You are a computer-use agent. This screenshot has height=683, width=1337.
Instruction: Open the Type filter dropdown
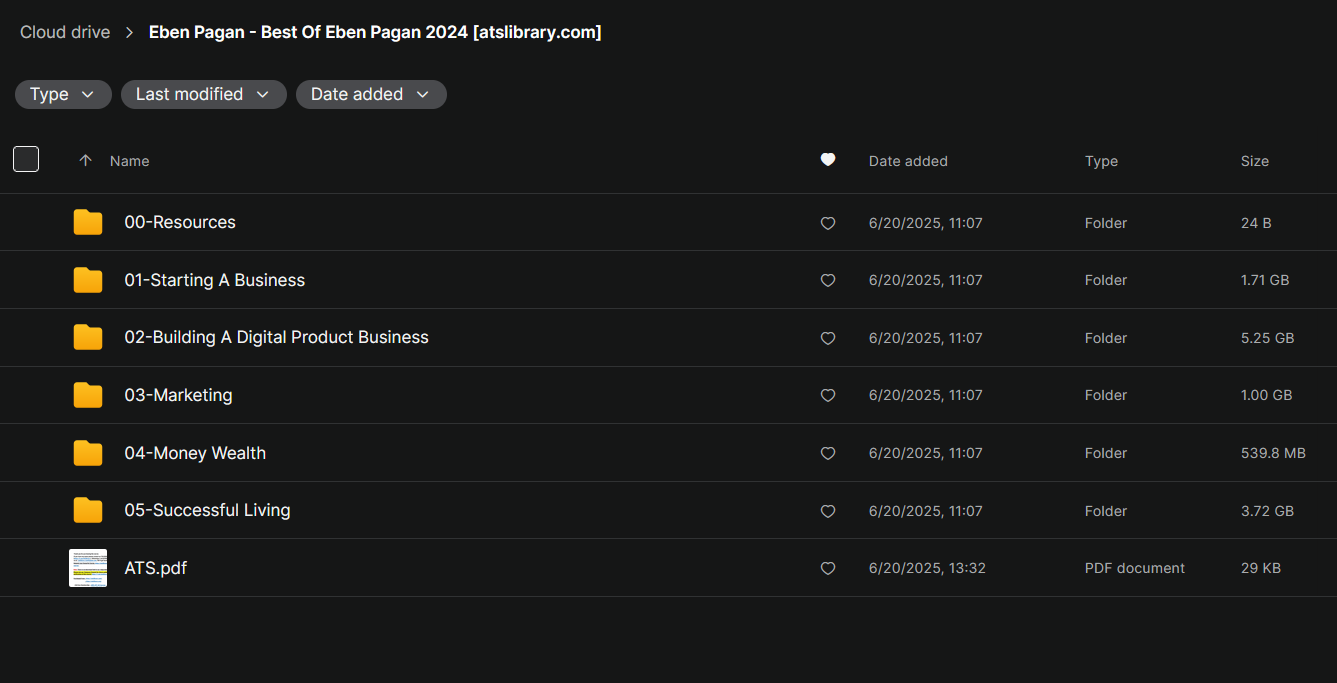(63, 94)
